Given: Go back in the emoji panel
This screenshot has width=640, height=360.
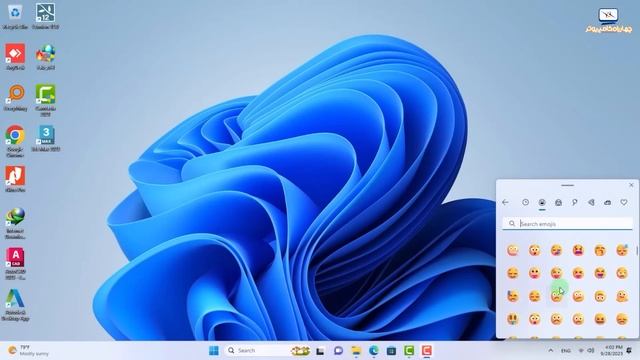Looking at the screenshot, I should point(505,202).
